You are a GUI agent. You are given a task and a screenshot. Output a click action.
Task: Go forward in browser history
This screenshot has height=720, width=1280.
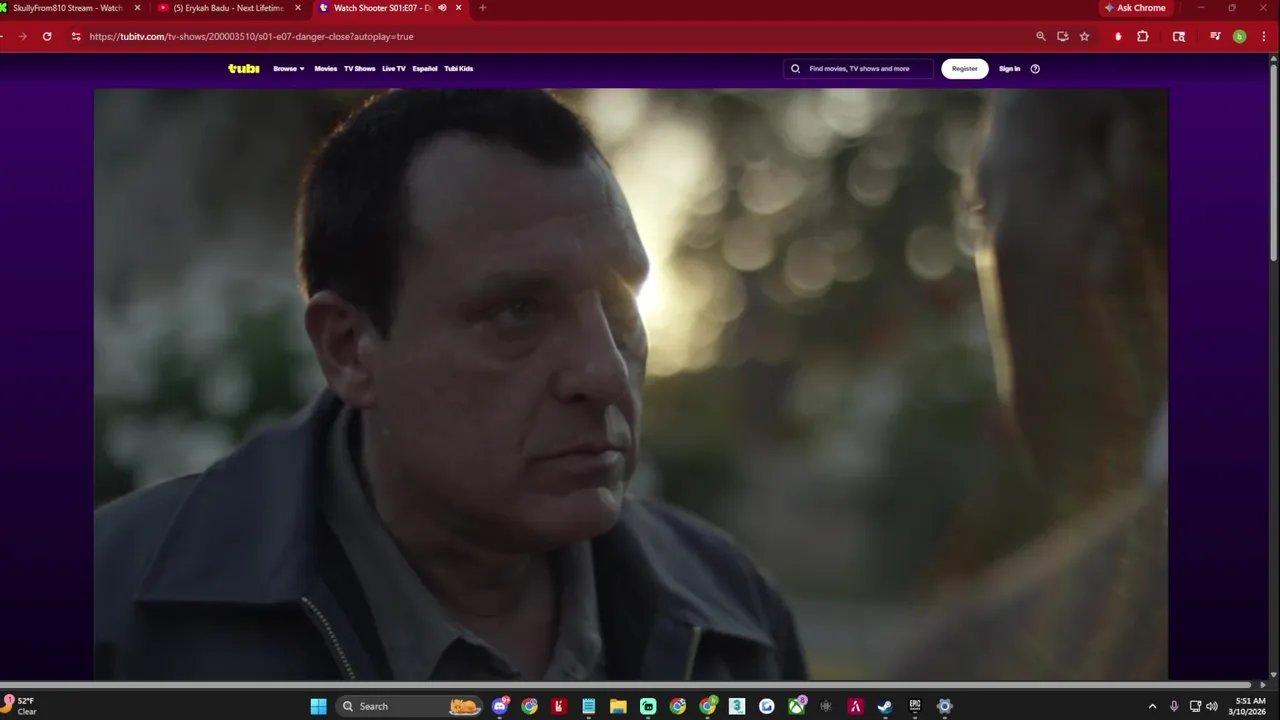pyautogui.click(x=22, y=36)
